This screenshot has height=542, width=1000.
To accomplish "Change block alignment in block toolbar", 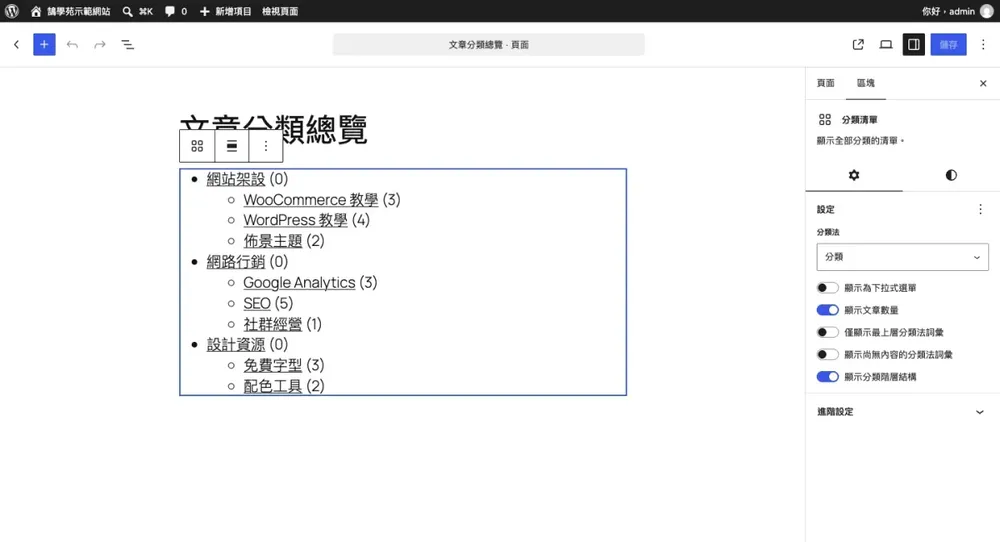I will click(x=232, y=146).
